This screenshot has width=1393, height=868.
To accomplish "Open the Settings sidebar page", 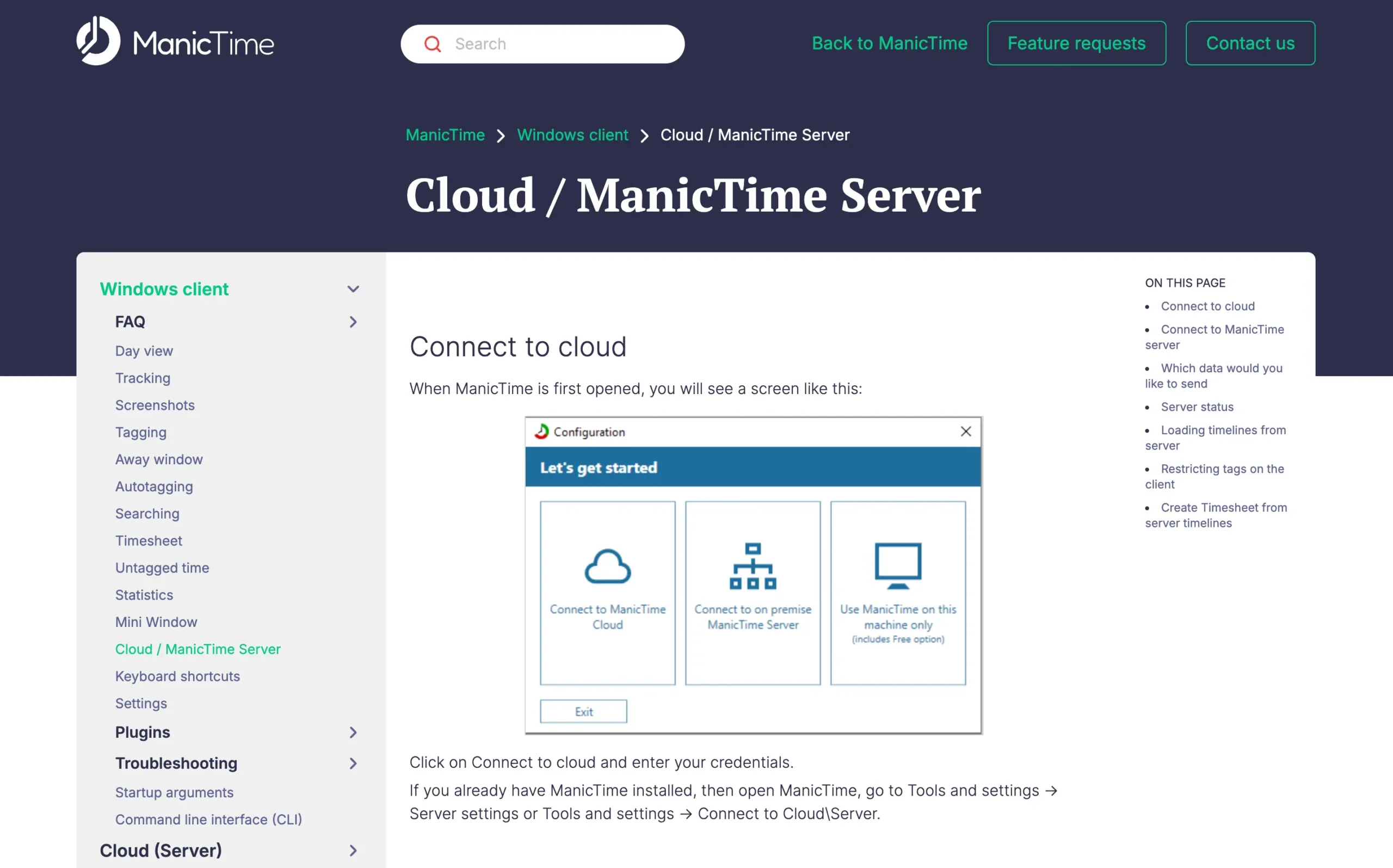I will click(x=141, y=703).
